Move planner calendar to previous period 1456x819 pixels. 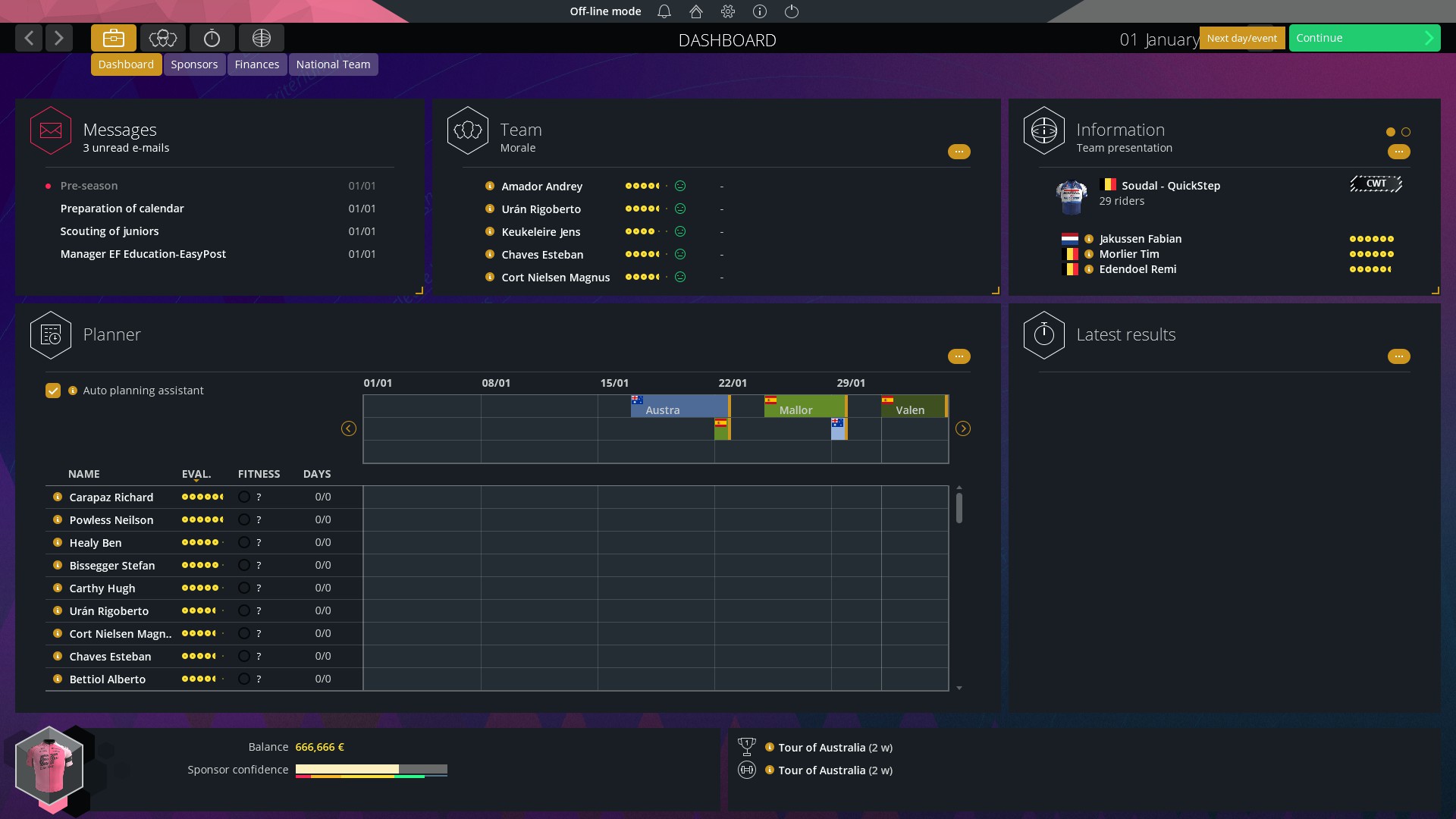(349, 428)
